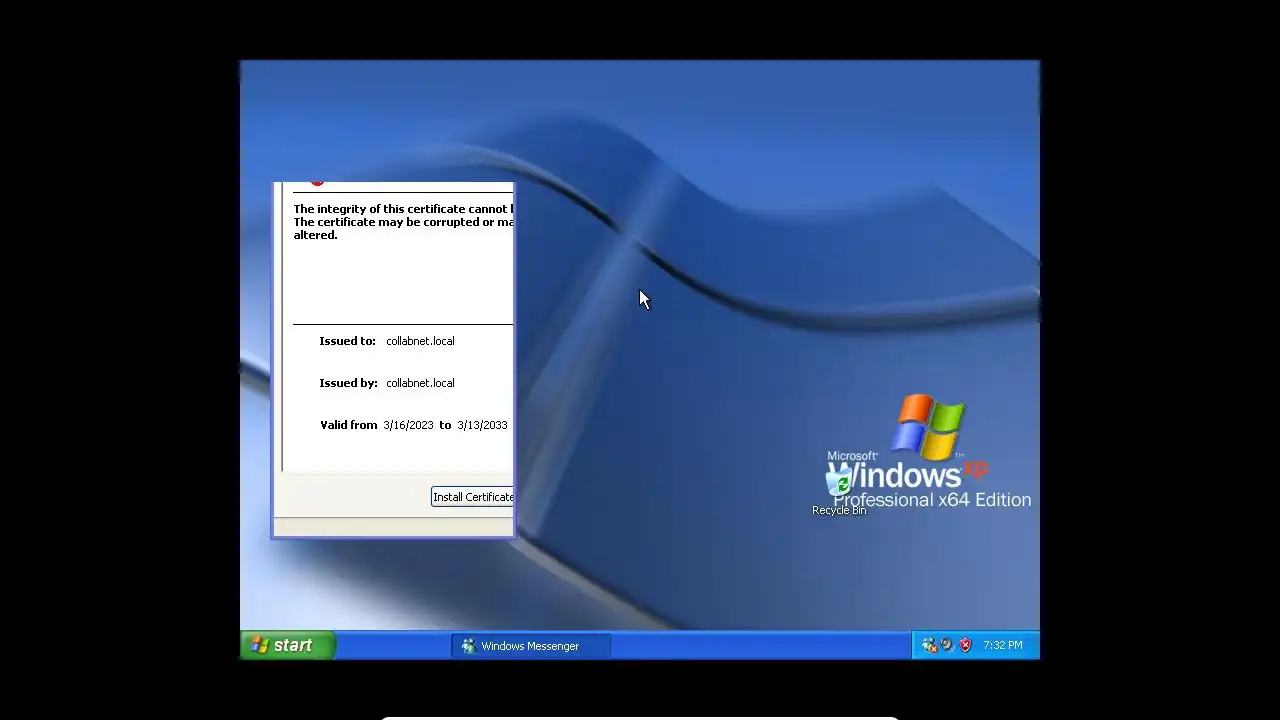Click the red certificate error icon
1280x720 pixels.
coord(317,183)
